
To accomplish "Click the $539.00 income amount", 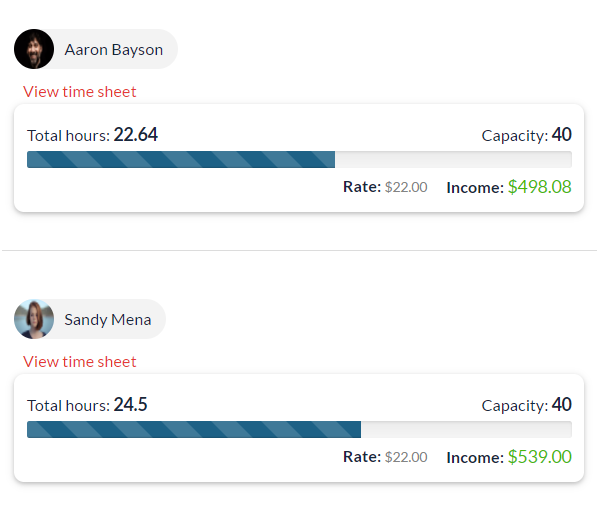I will [539, 457].
